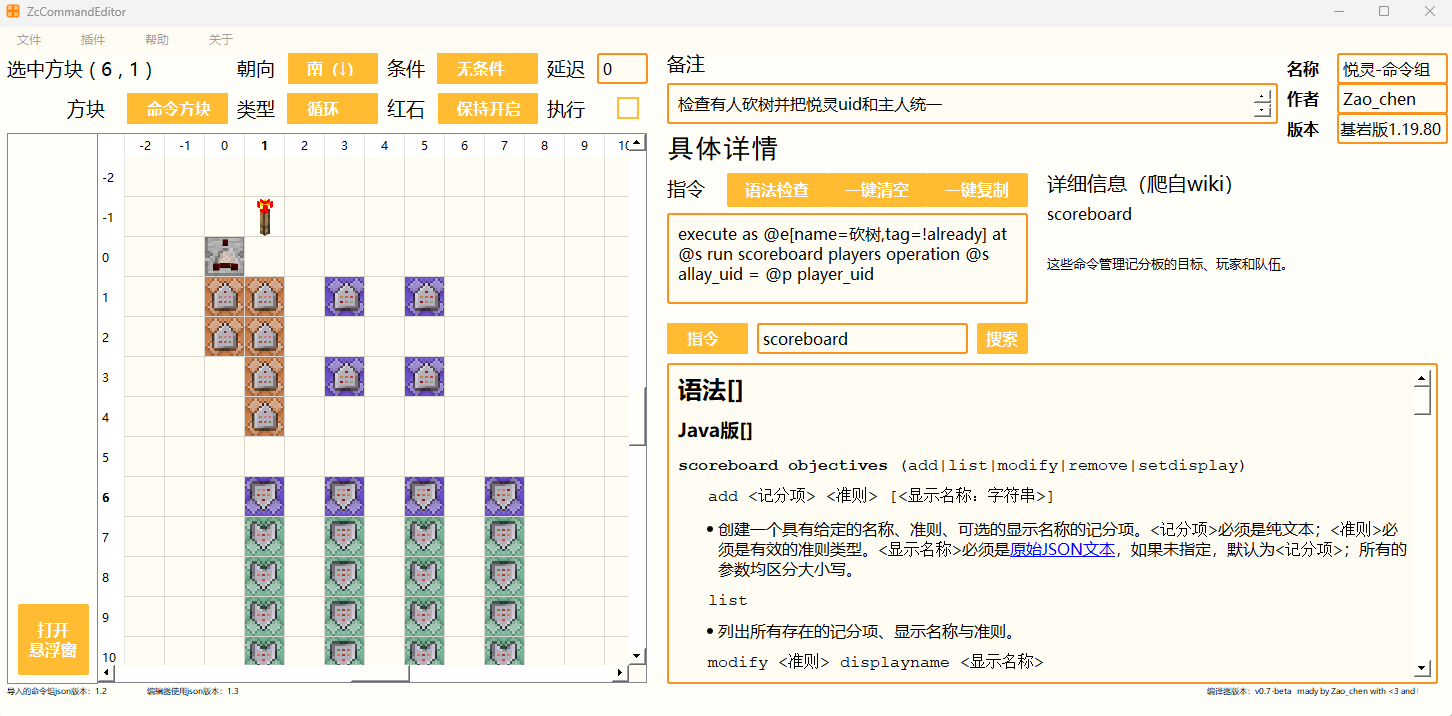Click inside the scoreboard search input field
The height and width of the screenshot is (716, 1452).
861,338
